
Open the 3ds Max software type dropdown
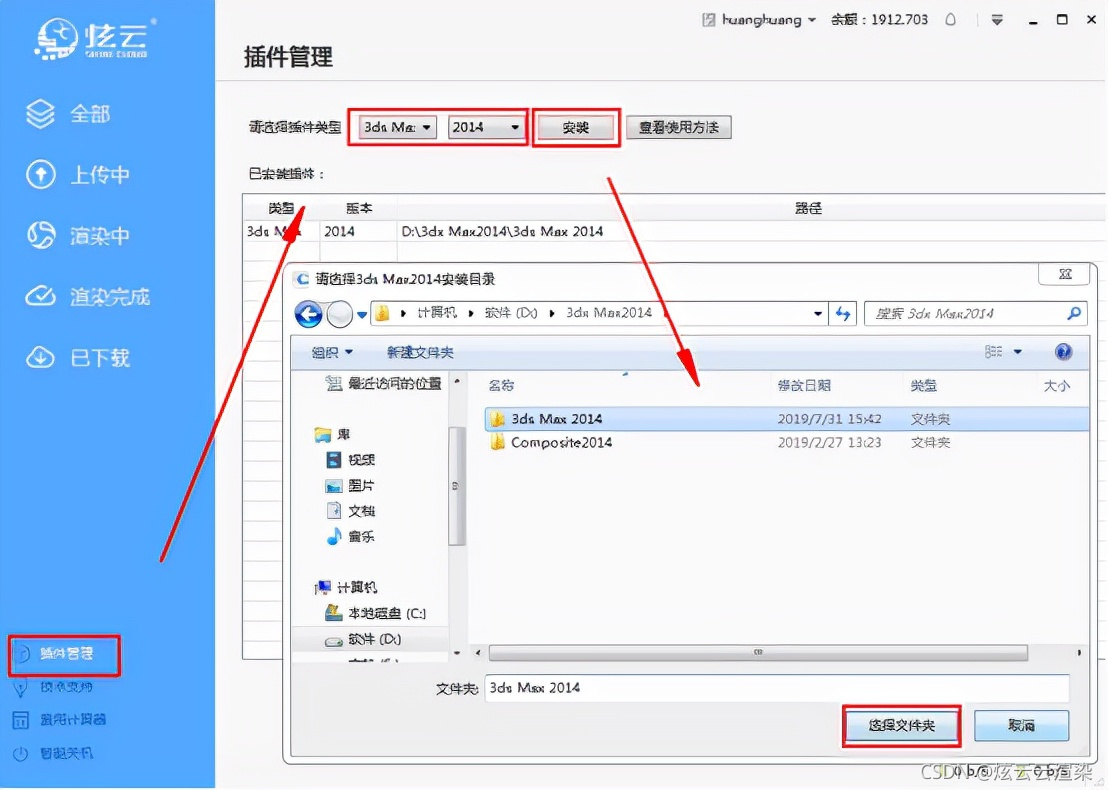tap(397, 127)
